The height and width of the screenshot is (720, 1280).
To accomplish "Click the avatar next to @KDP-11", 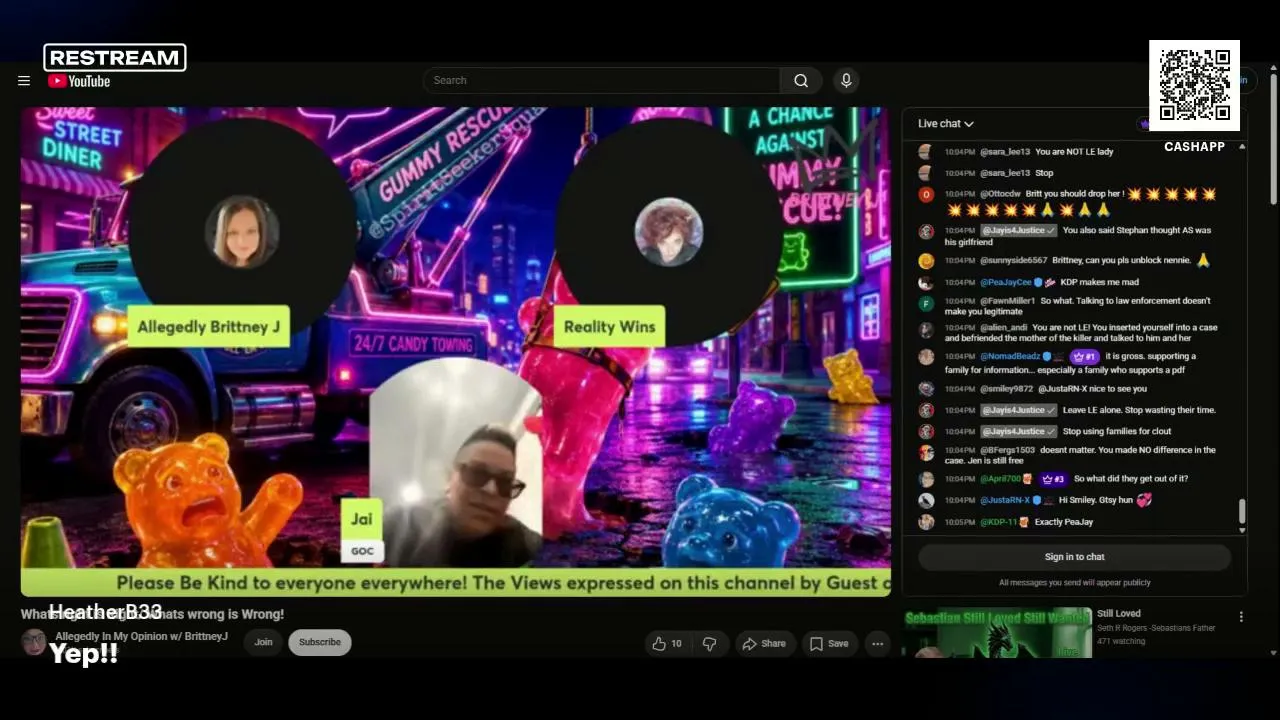I will (x=926, y=522).
